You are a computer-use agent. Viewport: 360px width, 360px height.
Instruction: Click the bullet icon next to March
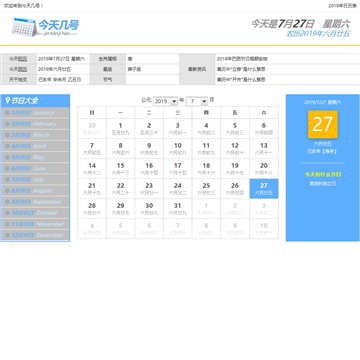(7, 135)
